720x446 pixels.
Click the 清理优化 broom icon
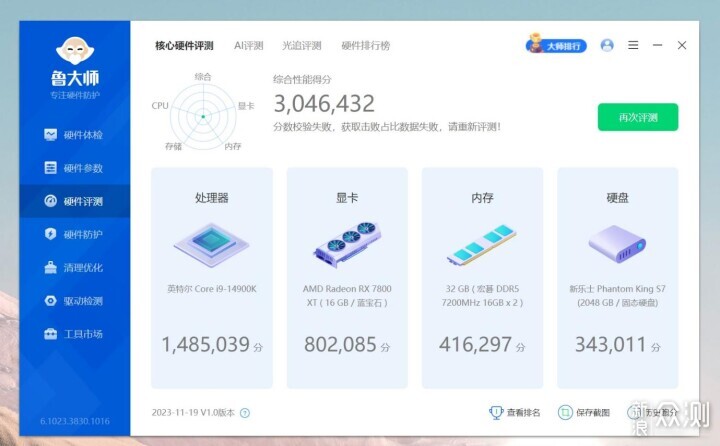click(x=51, y=267)
